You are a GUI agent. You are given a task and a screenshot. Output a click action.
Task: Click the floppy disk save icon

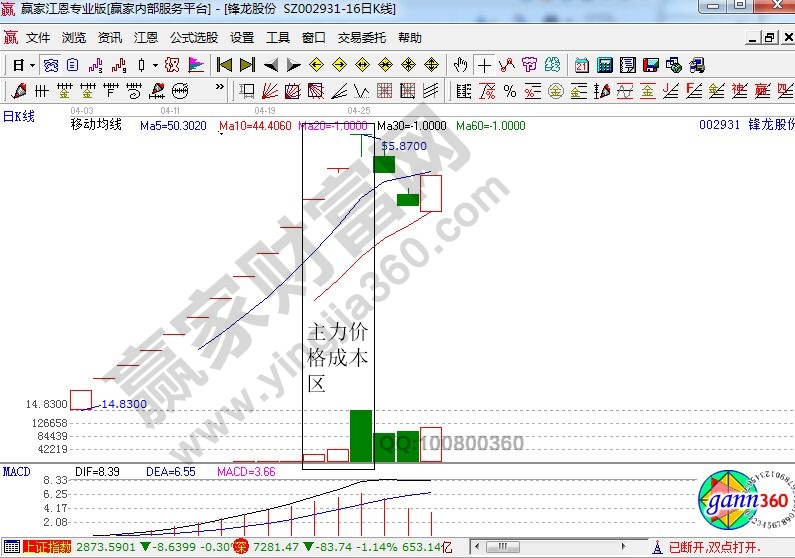pos(651,65)
